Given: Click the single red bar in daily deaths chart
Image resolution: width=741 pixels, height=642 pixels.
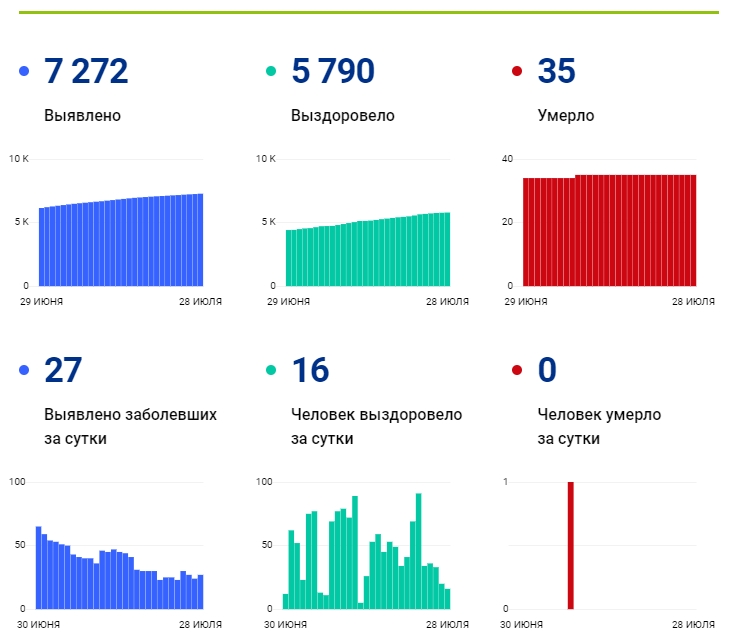Looking at the screenshot, I should coord(570,546).
